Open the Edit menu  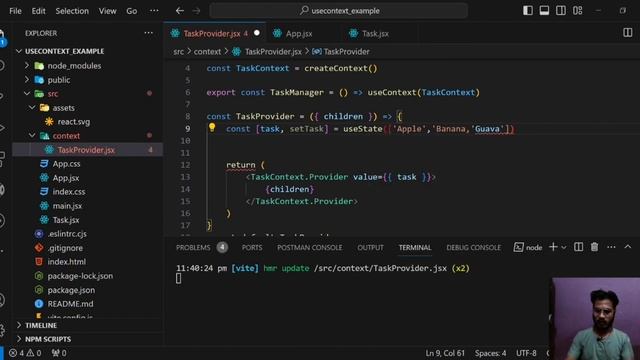38,11
